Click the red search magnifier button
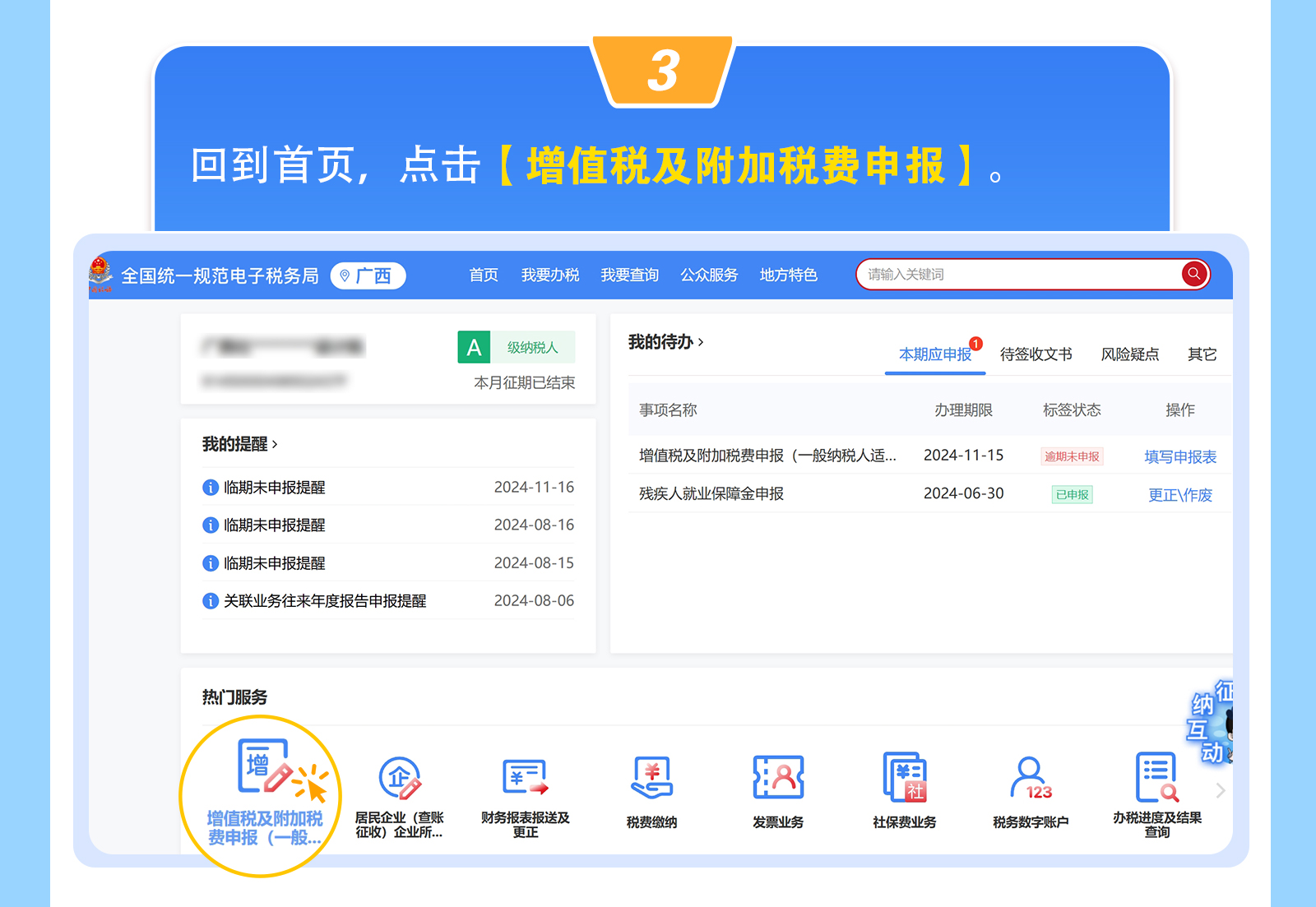The height and width of the screenshot is (907, 1316). pos(1193,274)
